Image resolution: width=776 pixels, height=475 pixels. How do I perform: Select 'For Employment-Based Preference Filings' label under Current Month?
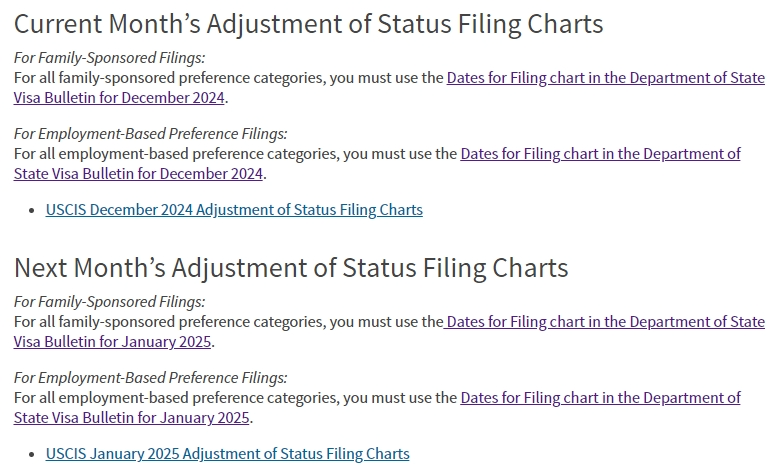pyautogui.click(x=150, y=134)
